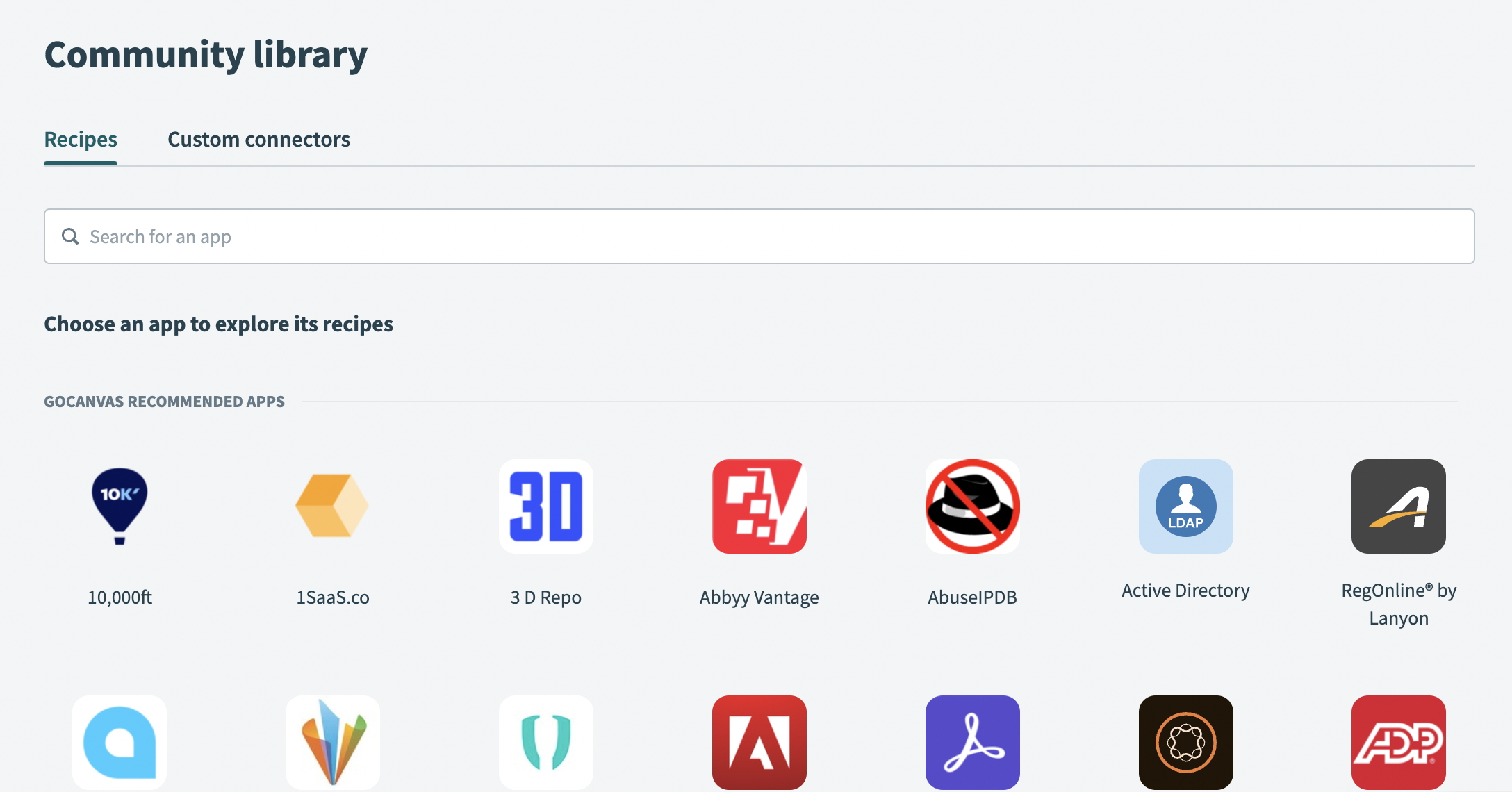The image size is (1512, 792).
Task: Select the red ADP app icon
Action: (x=1399, y=743)
